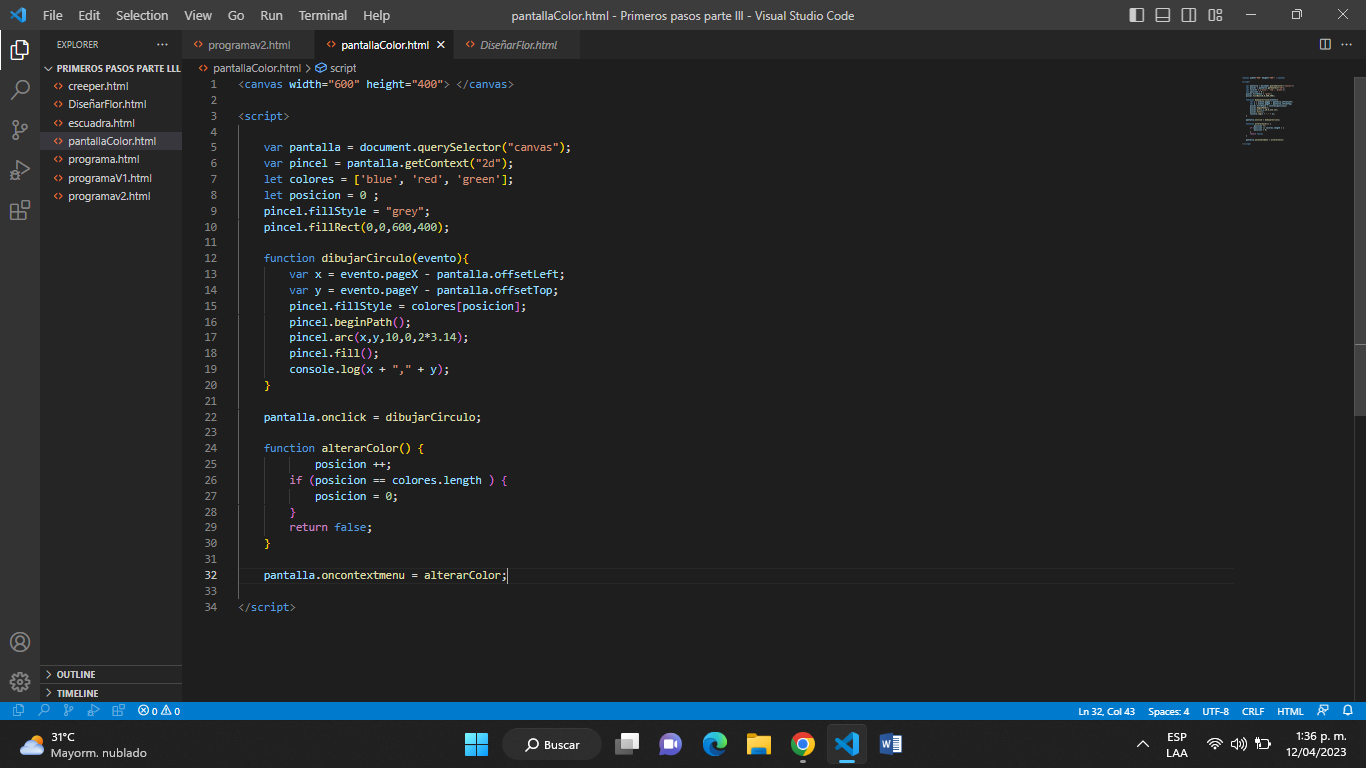Open Explorer views and more actions ellipsis

(x=163, y=45)
